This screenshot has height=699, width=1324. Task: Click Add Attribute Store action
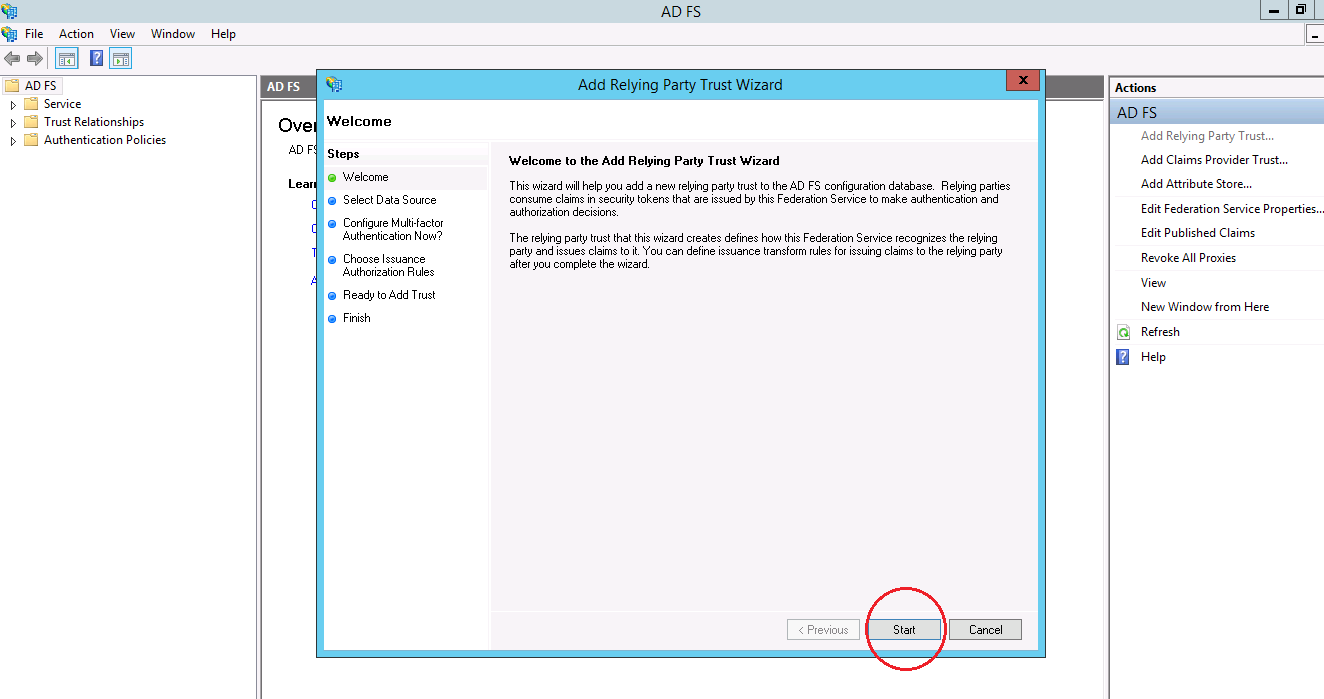click(1196, 184)
